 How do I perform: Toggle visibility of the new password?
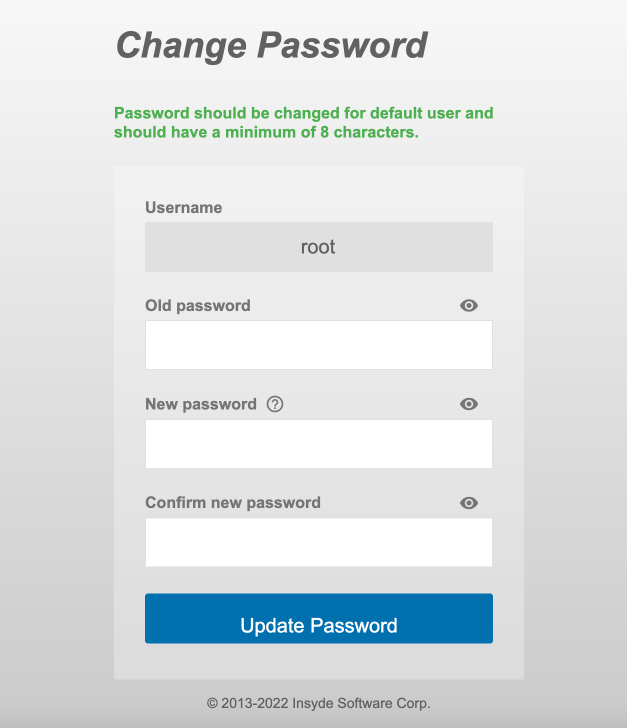[469, 404]
